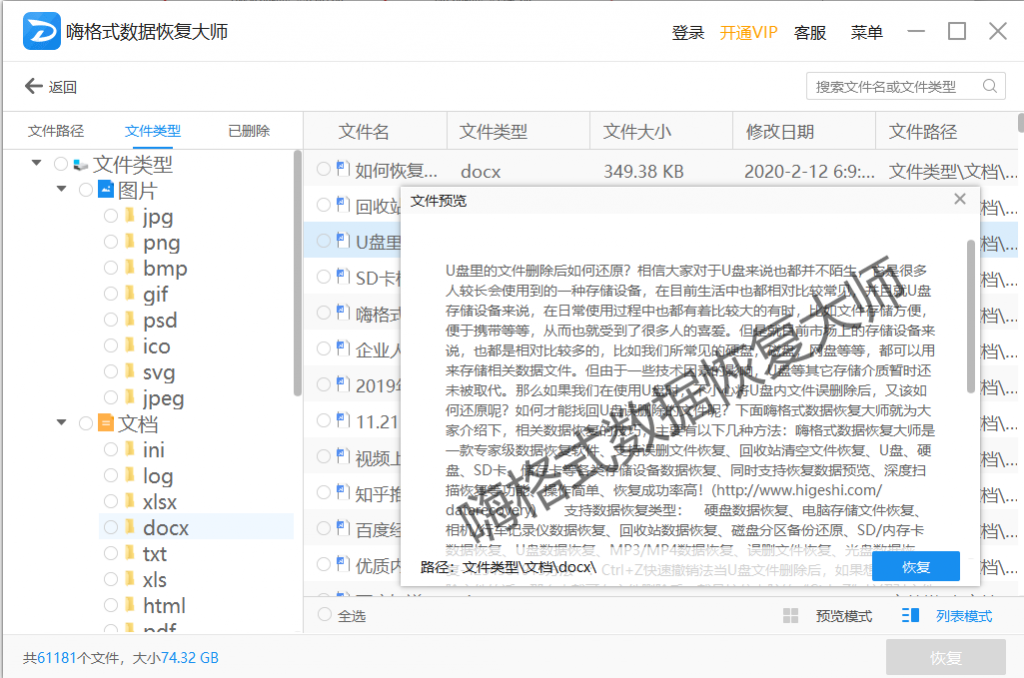Click the psd folder icon
The width and height of the screenshot is (1024, 678).
tap(130, 319)
